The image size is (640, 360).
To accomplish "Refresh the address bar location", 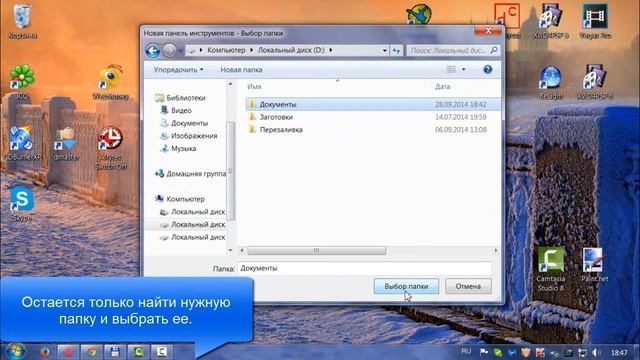I will 396,51.
